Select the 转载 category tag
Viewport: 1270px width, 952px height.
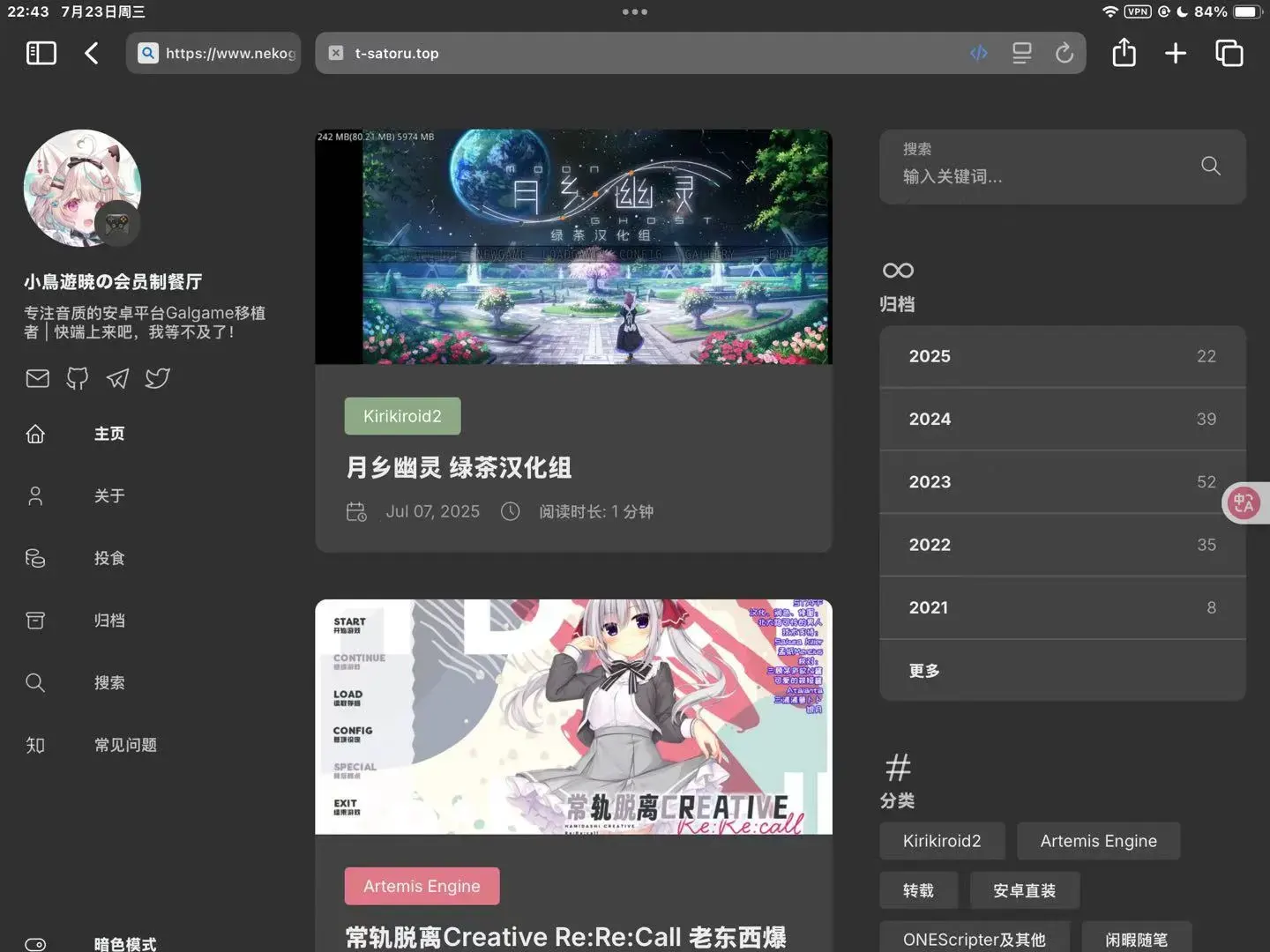pos(918,890)
